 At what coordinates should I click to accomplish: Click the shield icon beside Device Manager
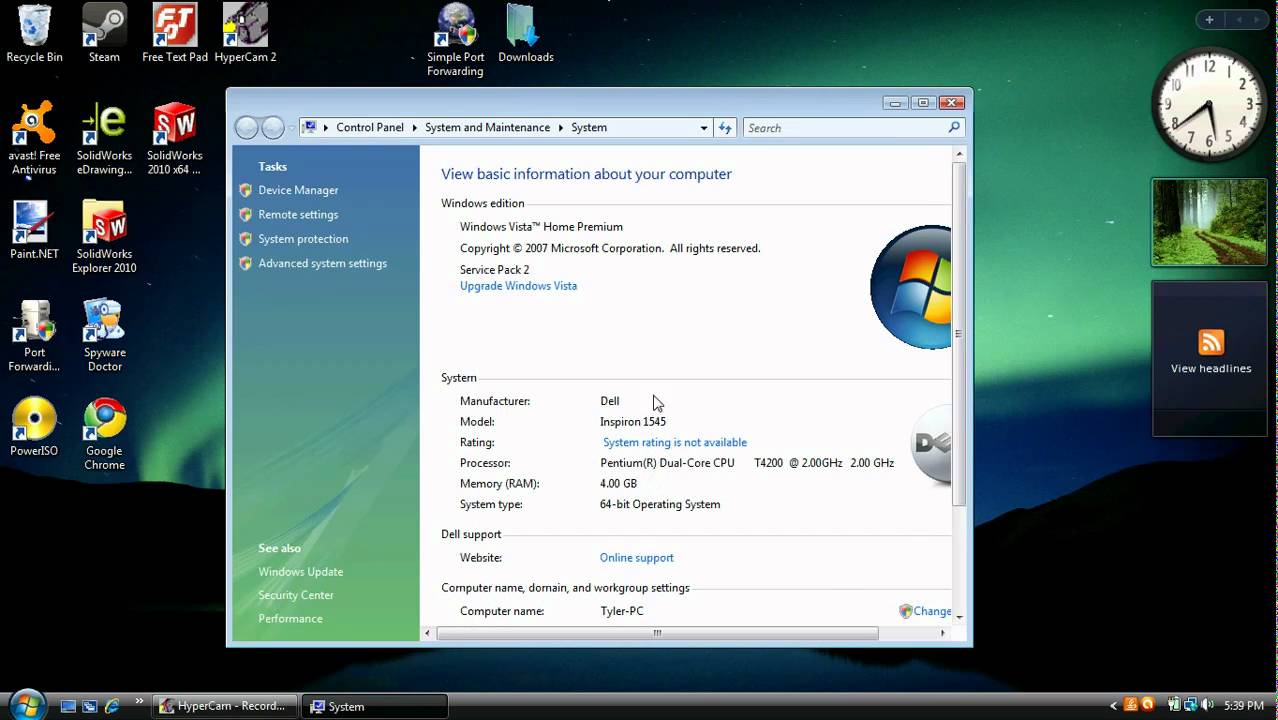tap(246, 190)
